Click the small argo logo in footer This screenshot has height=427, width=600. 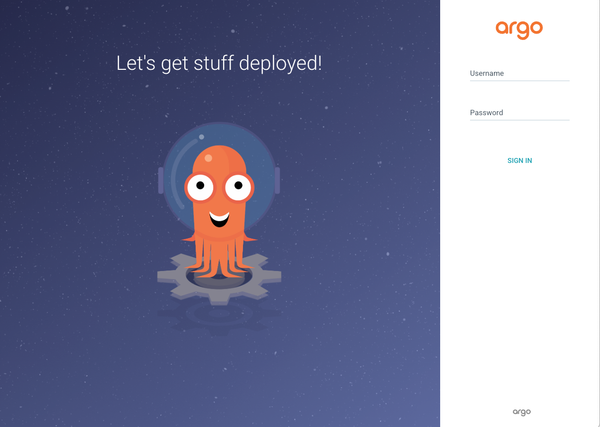click(521, 411)
